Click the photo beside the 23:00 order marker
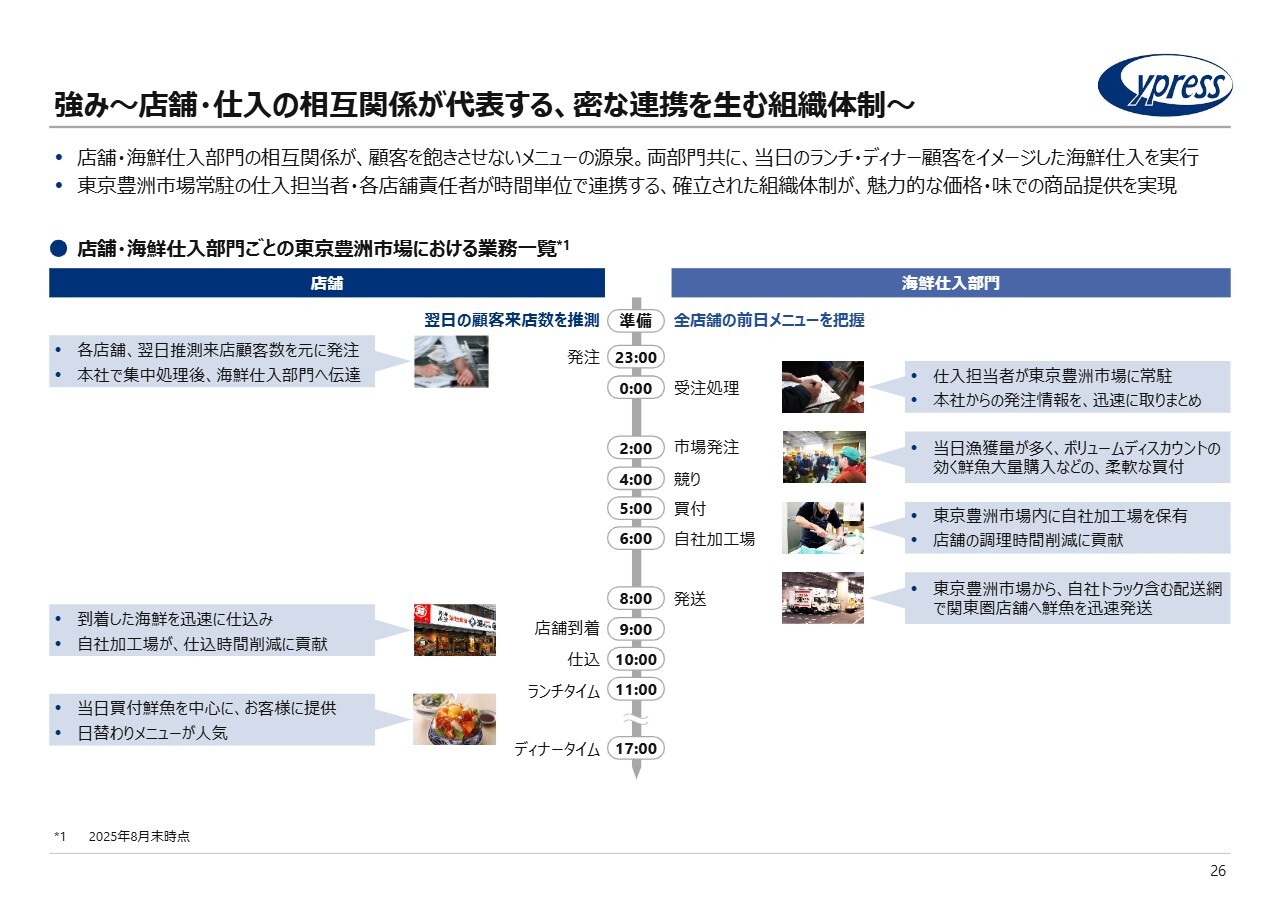This screenshot has height=905, width=1280. click(x=451, y=361)
